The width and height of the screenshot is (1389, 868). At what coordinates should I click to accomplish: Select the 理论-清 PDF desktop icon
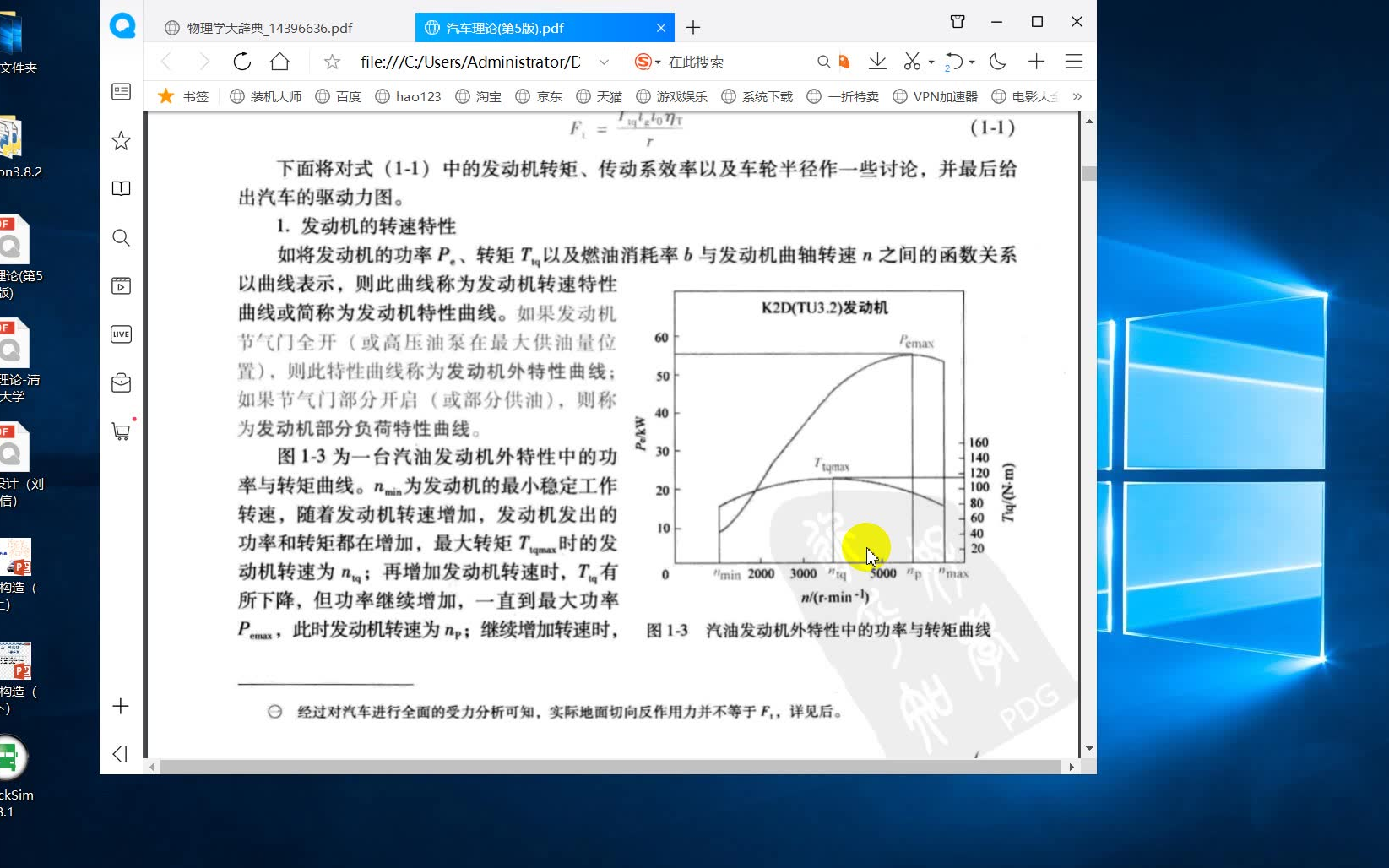pyautogui.click(x=17, y=361)
